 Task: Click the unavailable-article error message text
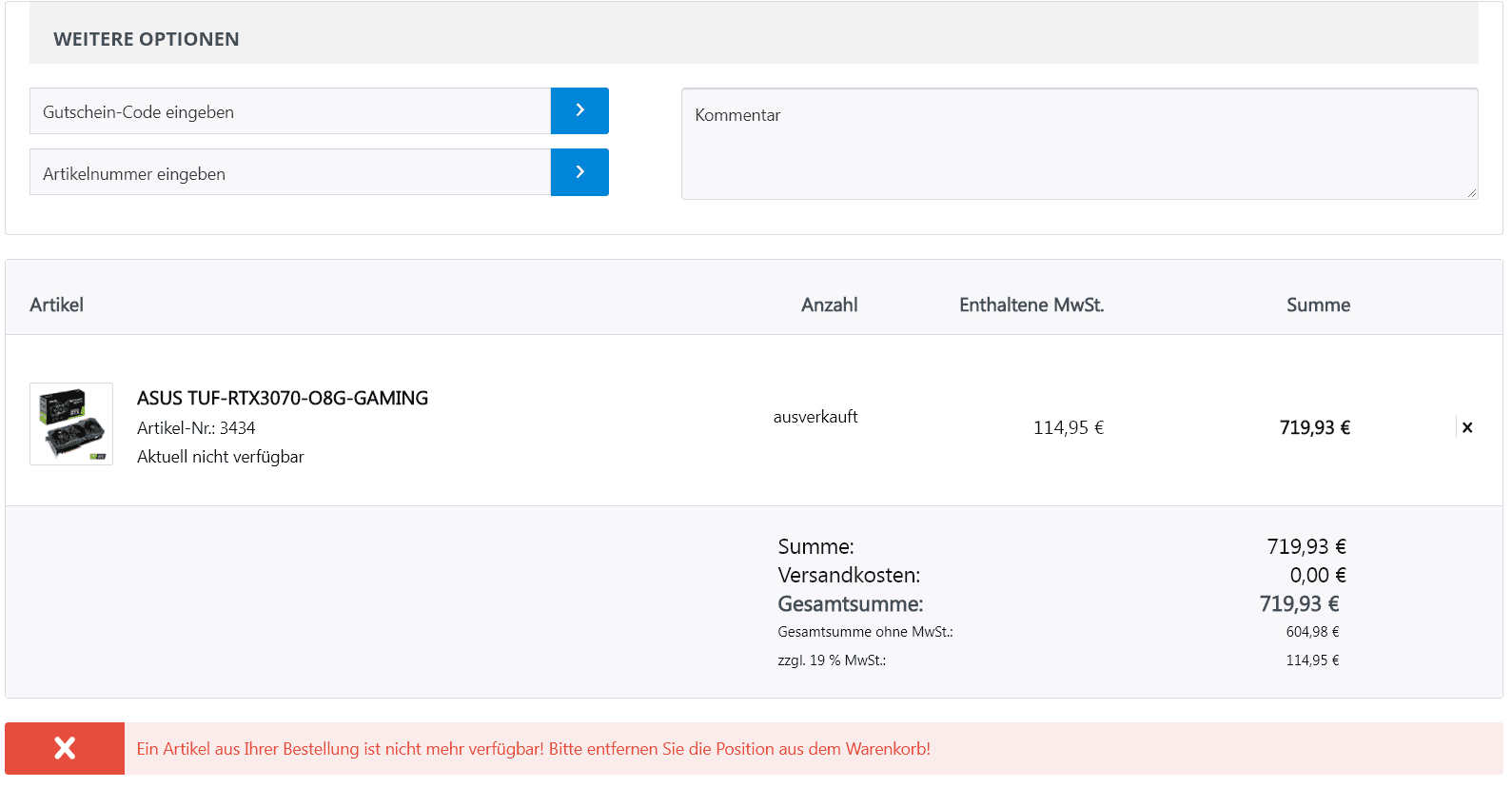coord(533,749)
